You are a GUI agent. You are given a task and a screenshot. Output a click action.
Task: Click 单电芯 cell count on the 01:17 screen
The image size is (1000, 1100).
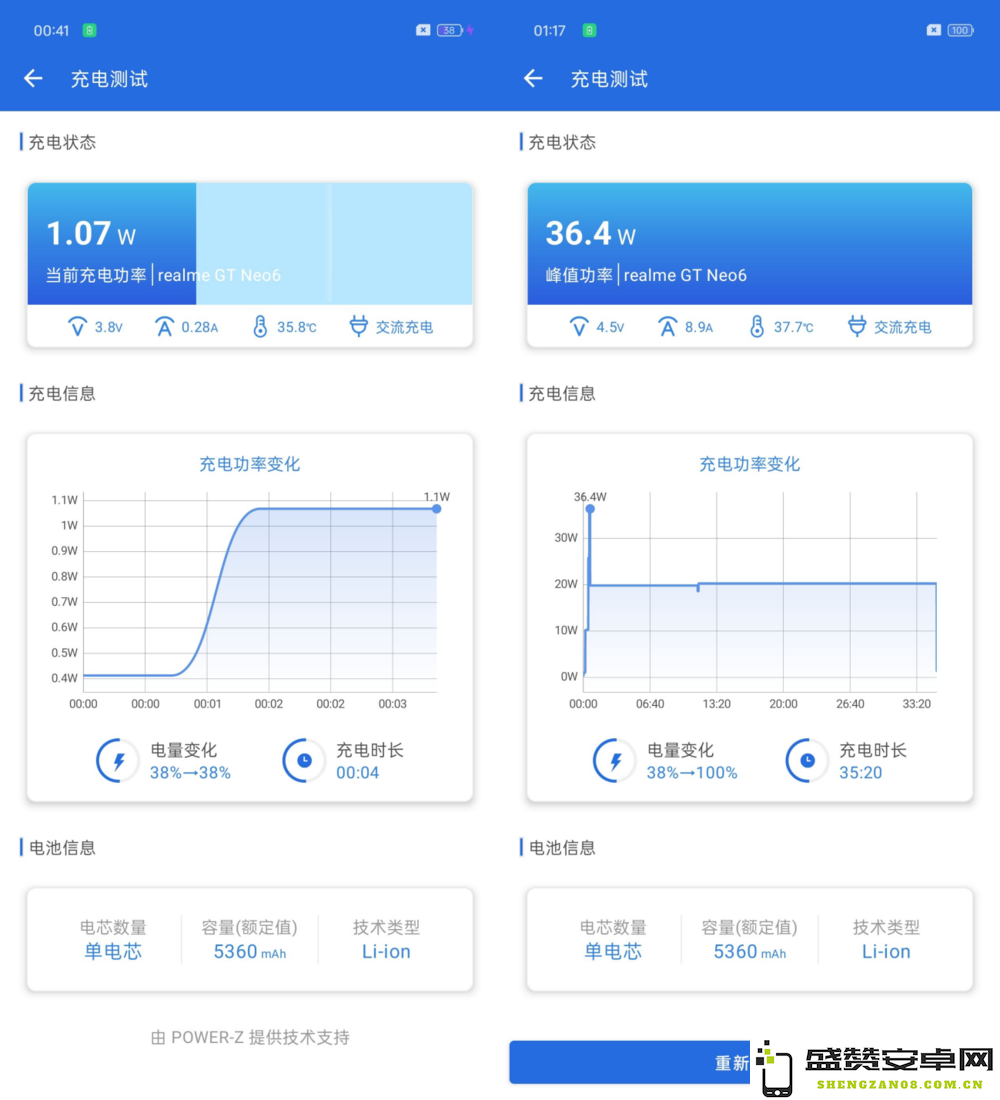pyautogui.click(x=613, y=951)
